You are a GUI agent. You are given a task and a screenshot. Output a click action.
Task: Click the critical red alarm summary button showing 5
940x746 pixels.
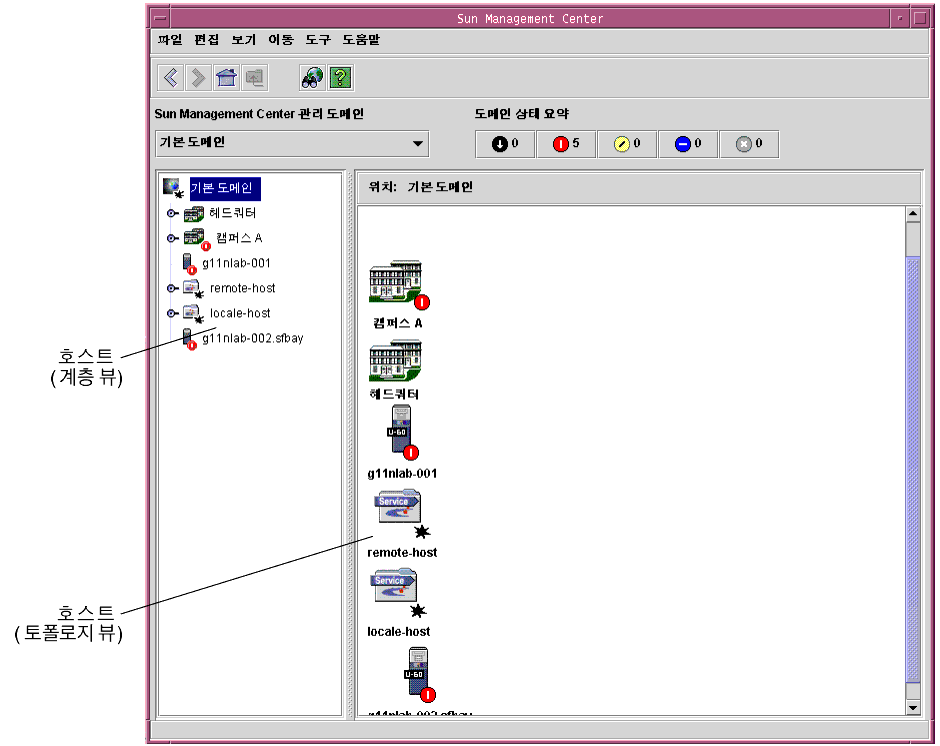(566, 144)
